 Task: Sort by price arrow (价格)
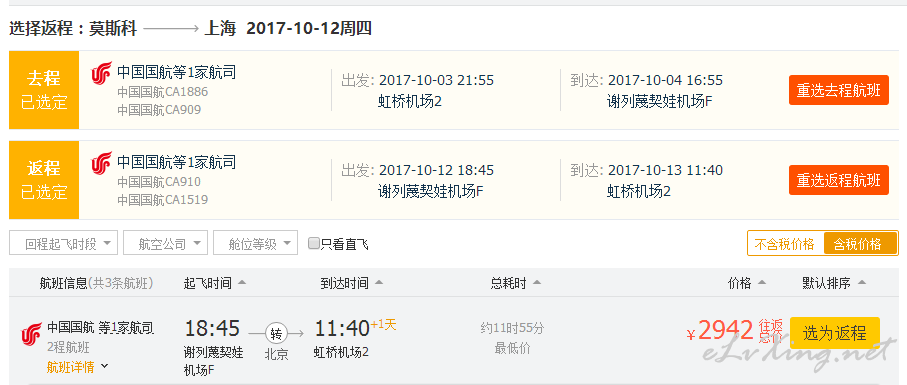pos(761,283)
